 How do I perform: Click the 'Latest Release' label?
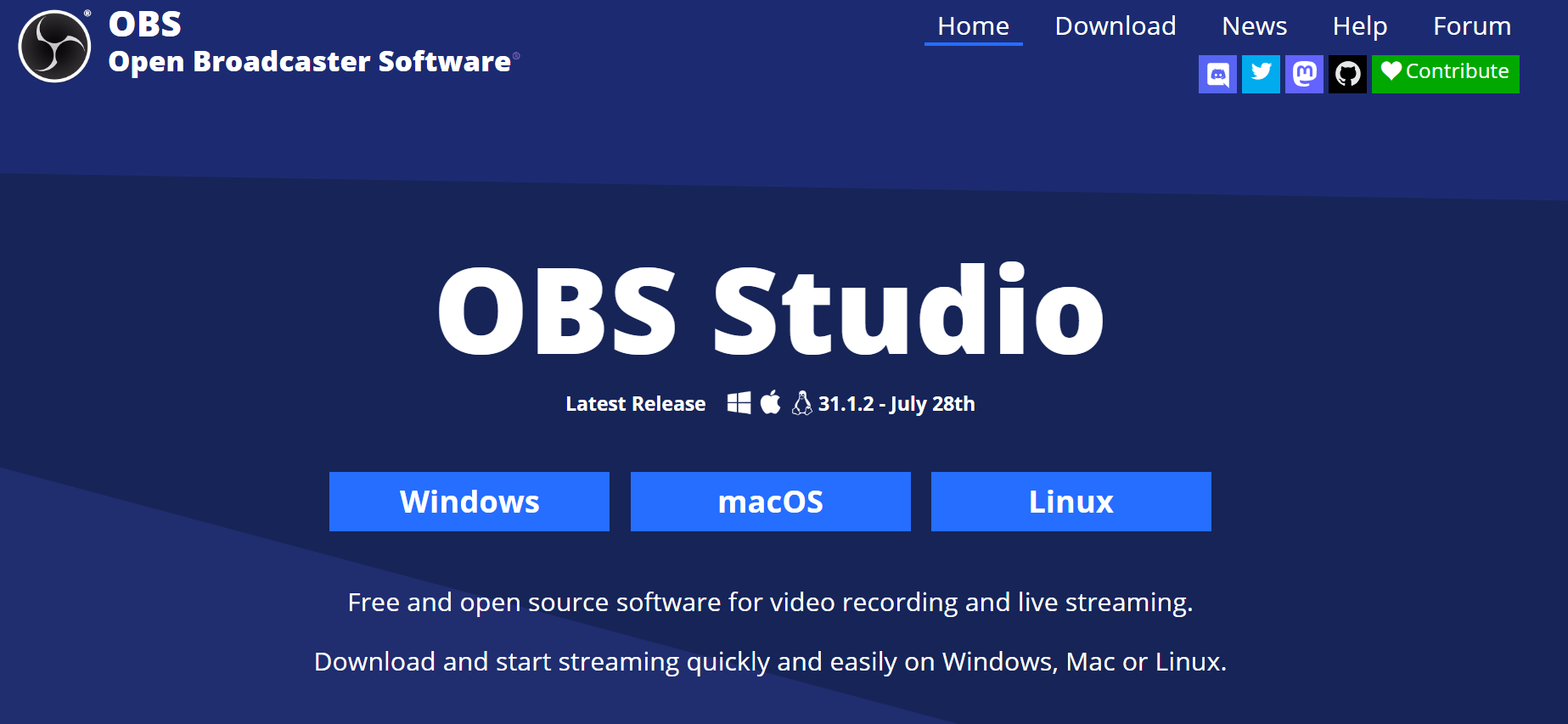pyautogui.click(x=636, y=404)
